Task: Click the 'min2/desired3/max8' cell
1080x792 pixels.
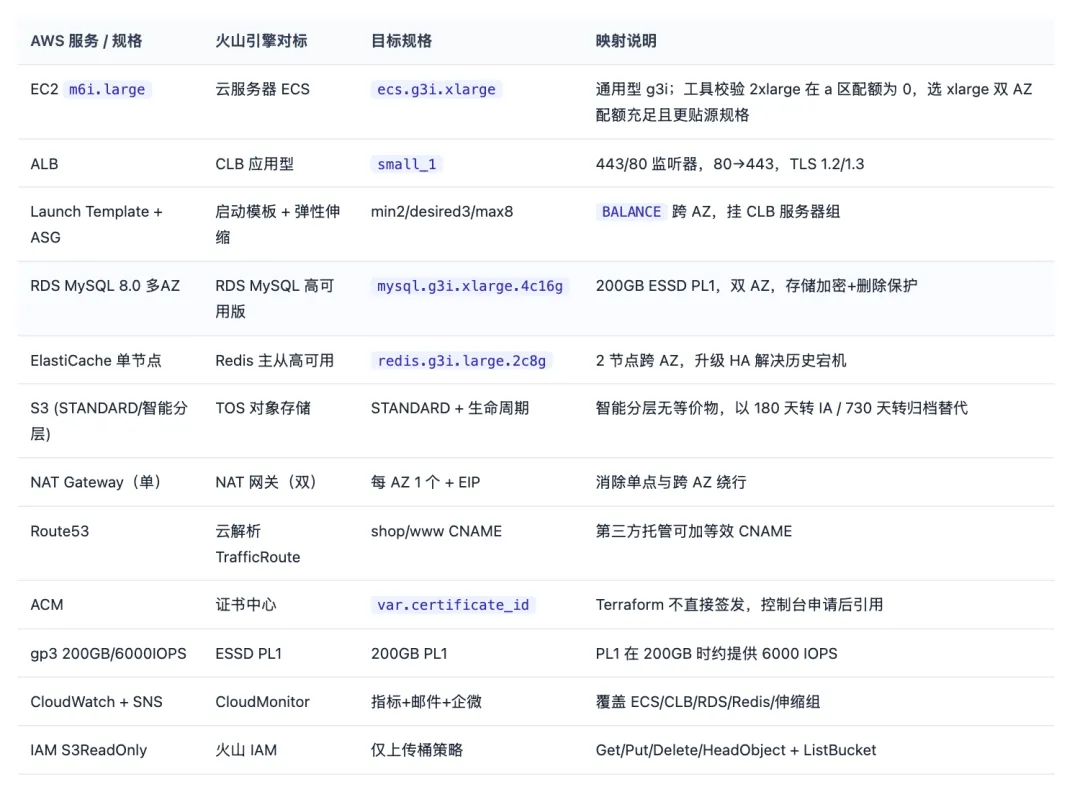Action: [x=442, y=211]
